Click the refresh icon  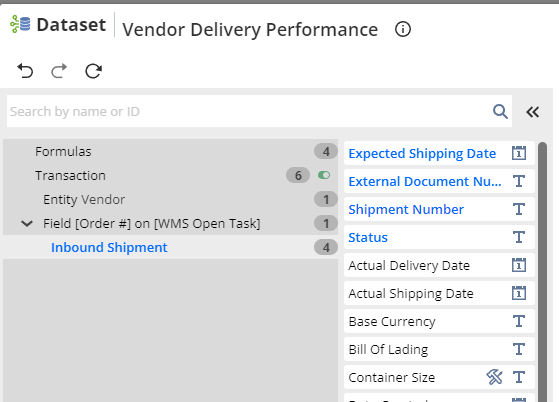93,71
